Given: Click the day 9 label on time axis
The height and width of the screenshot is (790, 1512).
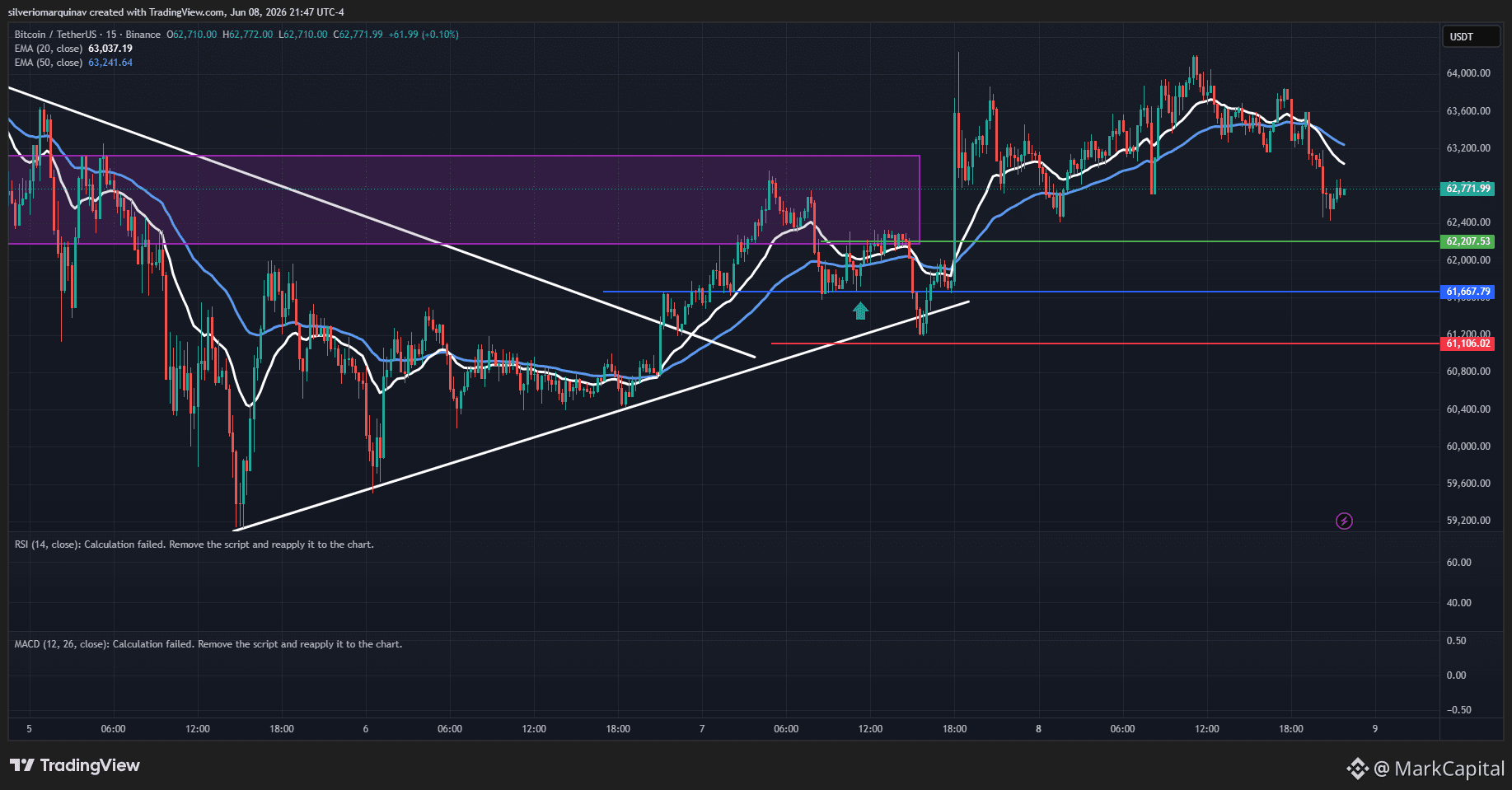Looking at the screenshot, I should point(1374,729).
